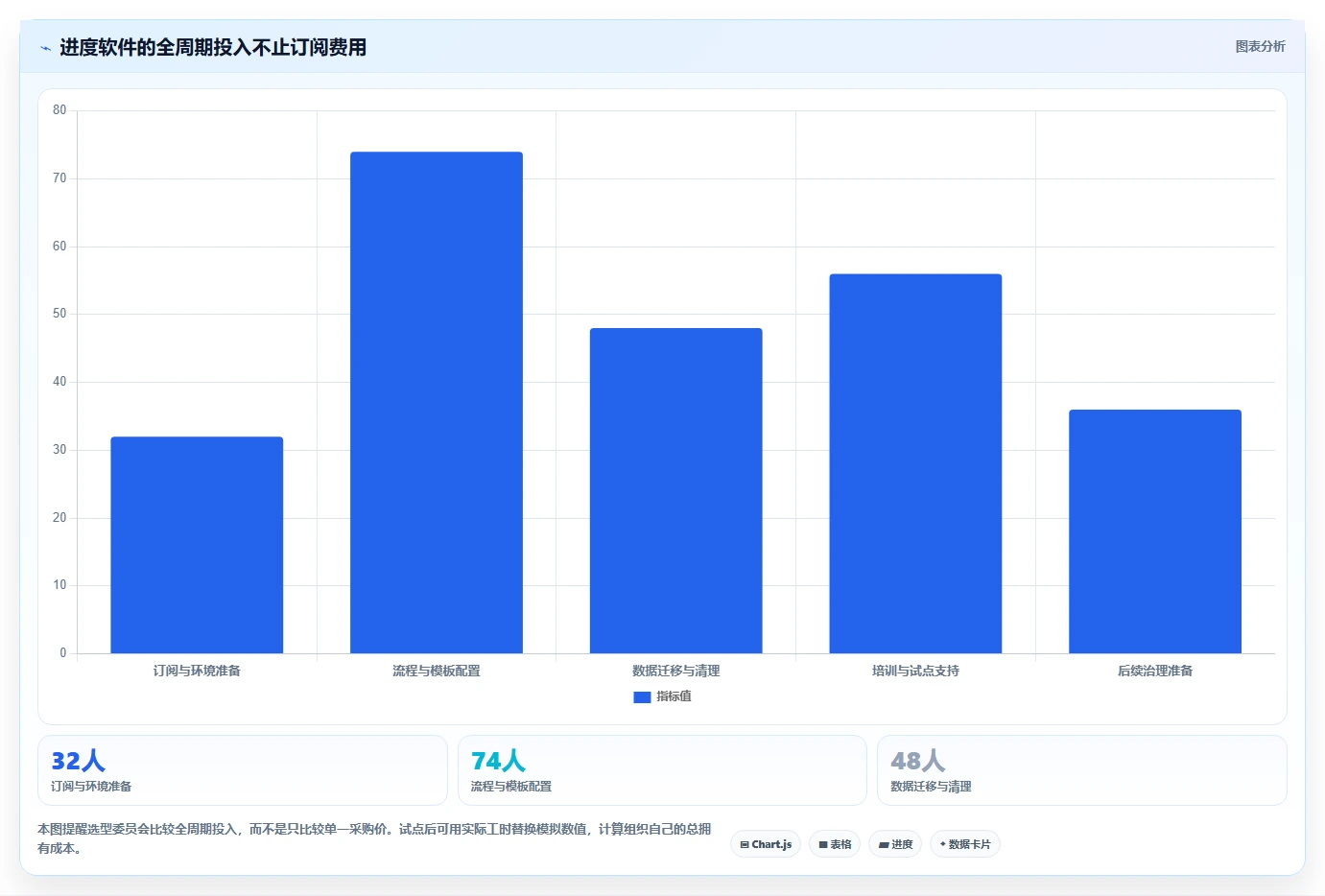1325x896 pixels.
Task: Click the 数据迁移与清理 x-axis label
Action: coord(676,671)
